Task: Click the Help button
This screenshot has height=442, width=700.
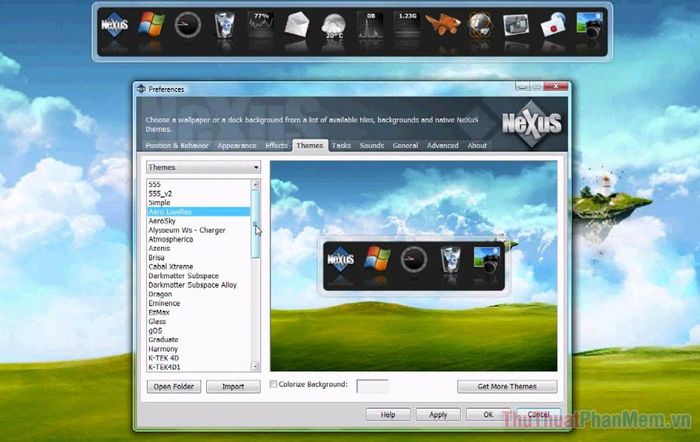Action: click(388, 415)
